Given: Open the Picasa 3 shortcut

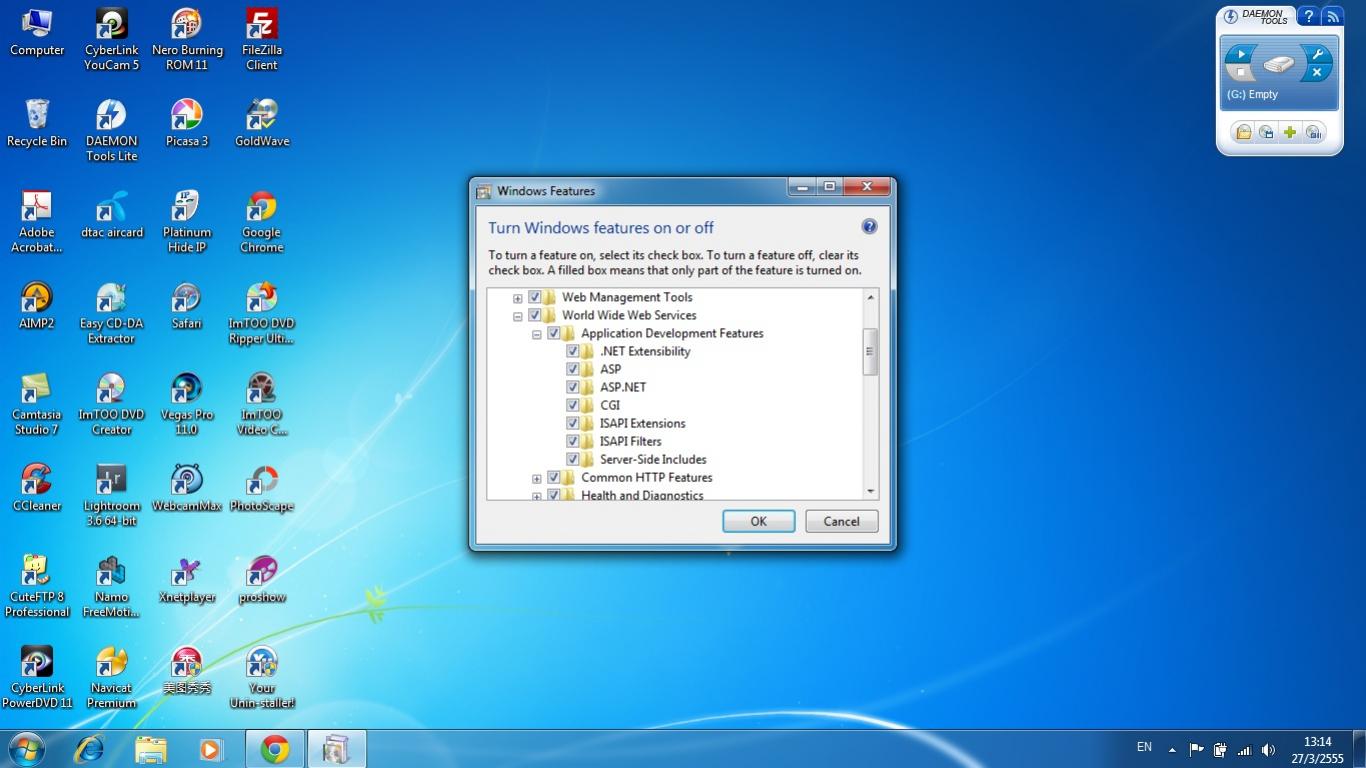Looking at the screenshot, I should pos(187,123).
